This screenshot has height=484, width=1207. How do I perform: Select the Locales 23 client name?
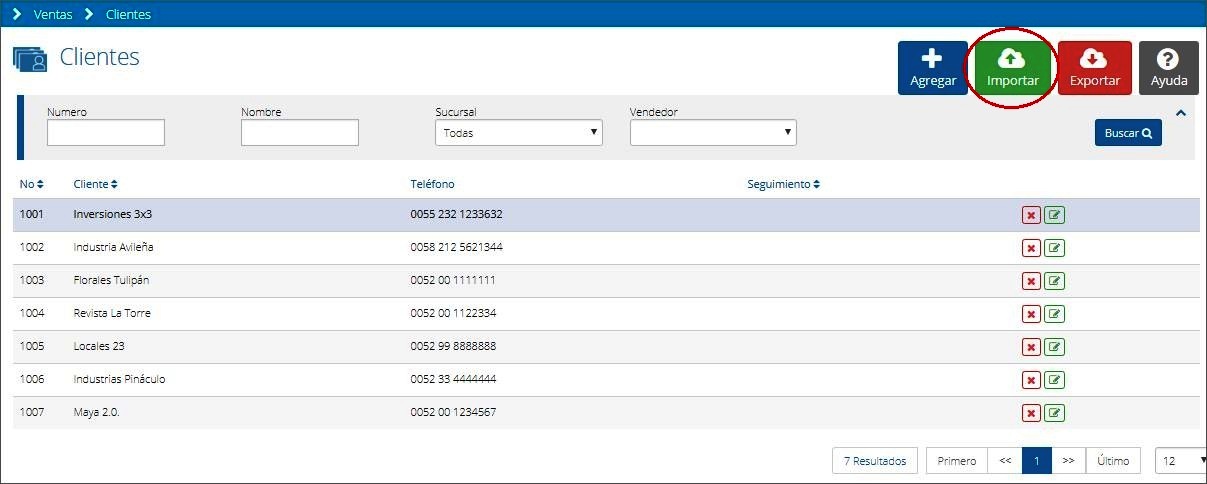click(99, 346)
